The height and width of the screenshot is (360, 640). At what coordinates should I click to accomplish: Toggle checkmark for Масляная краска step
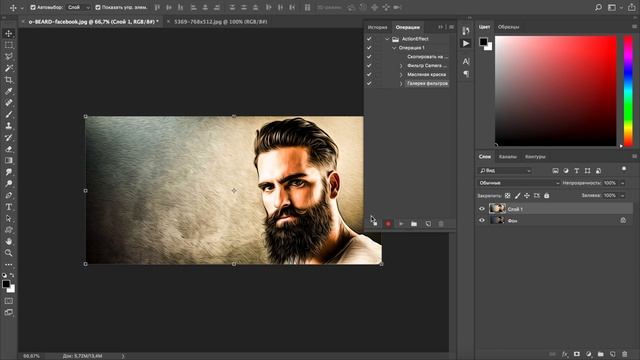[369, 75]
